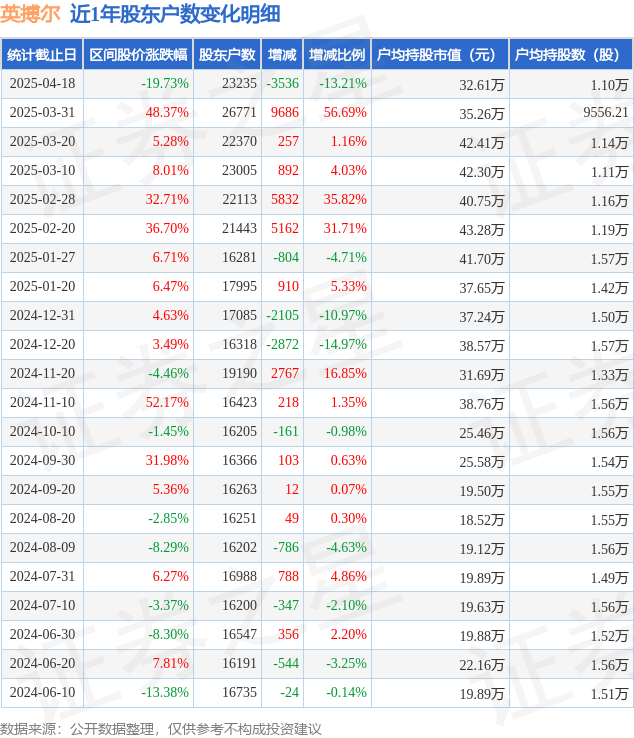Viewport: 634px width, 738px height.
Task: Click the 9556.21 average shares cell
Action: point(606,112)
